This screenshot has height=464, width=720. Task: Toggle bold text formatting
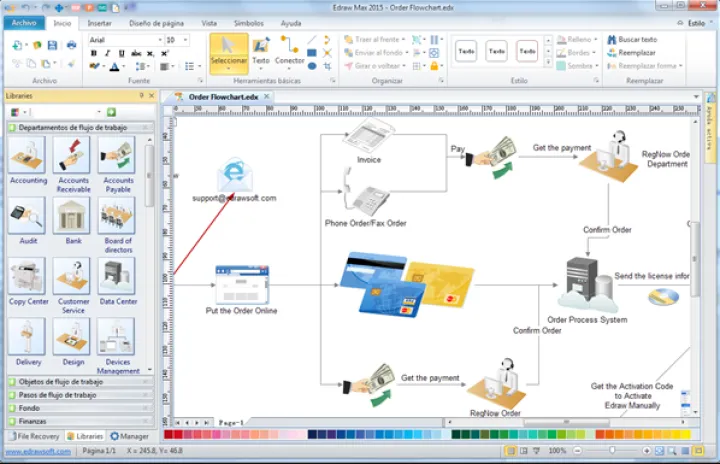[x=93, y=54]
